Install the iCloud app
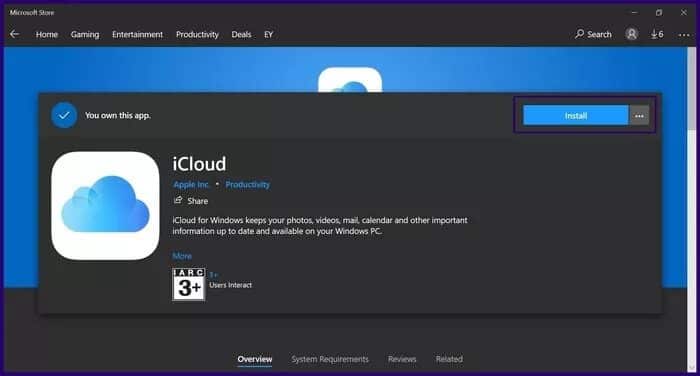The image size is (700, 376). [x=576, y=116]
